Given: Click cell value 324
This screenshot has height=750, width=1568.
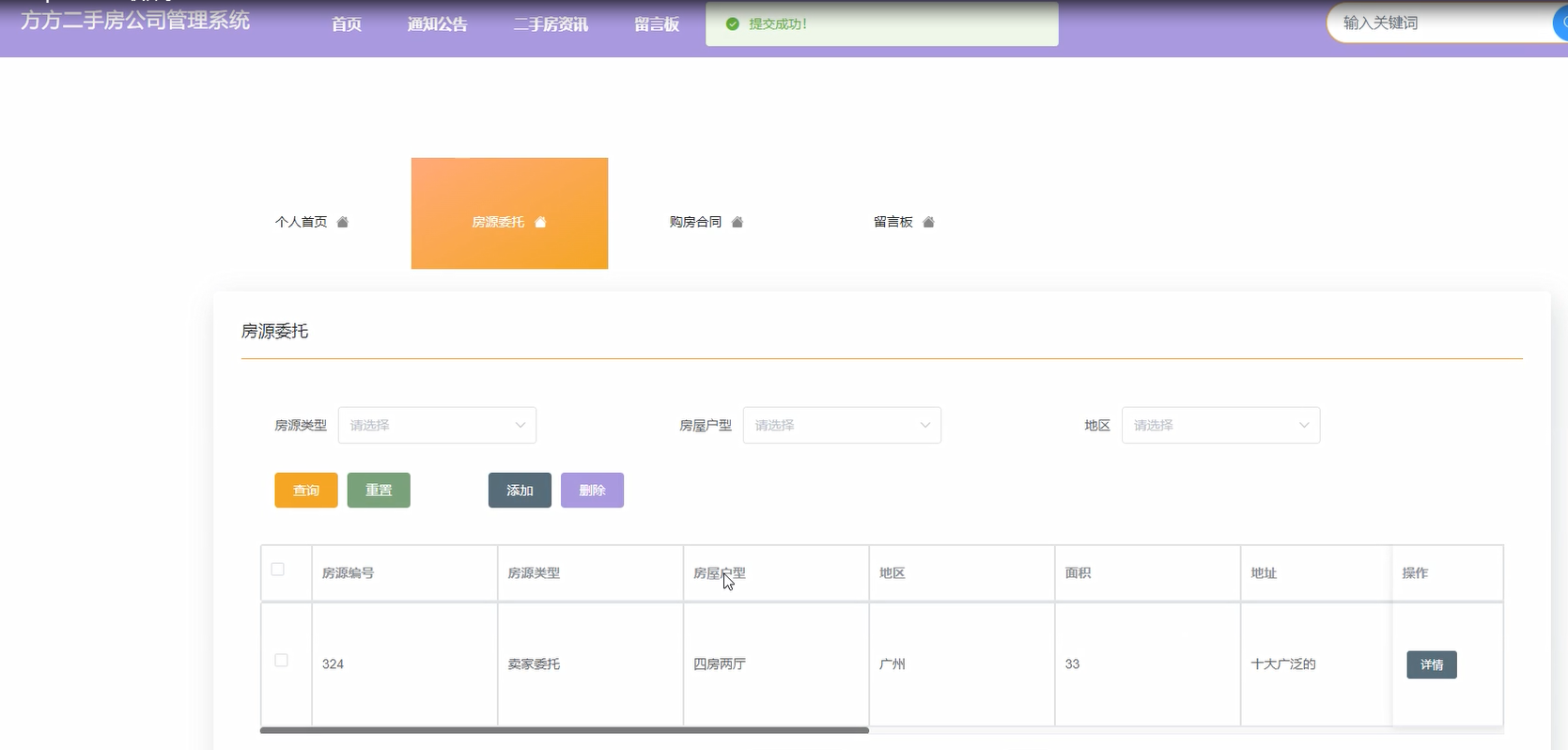Looking at the screenshot, I should click(x=333, y=664).
